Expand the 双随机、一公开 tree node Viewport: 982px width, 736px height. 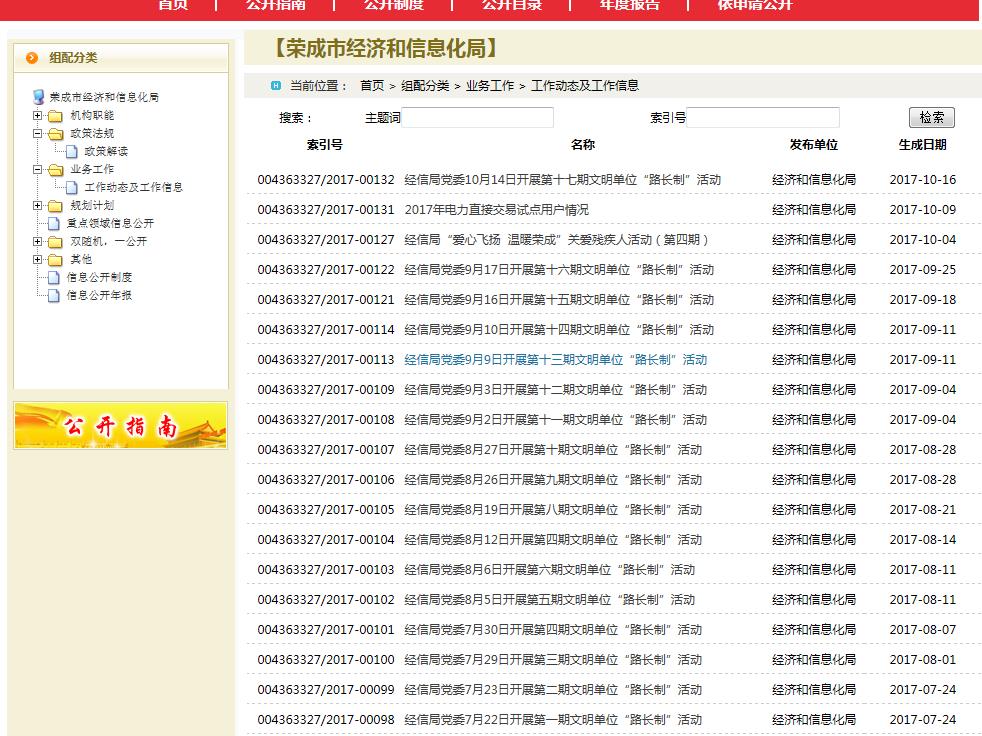coord(38,242)
